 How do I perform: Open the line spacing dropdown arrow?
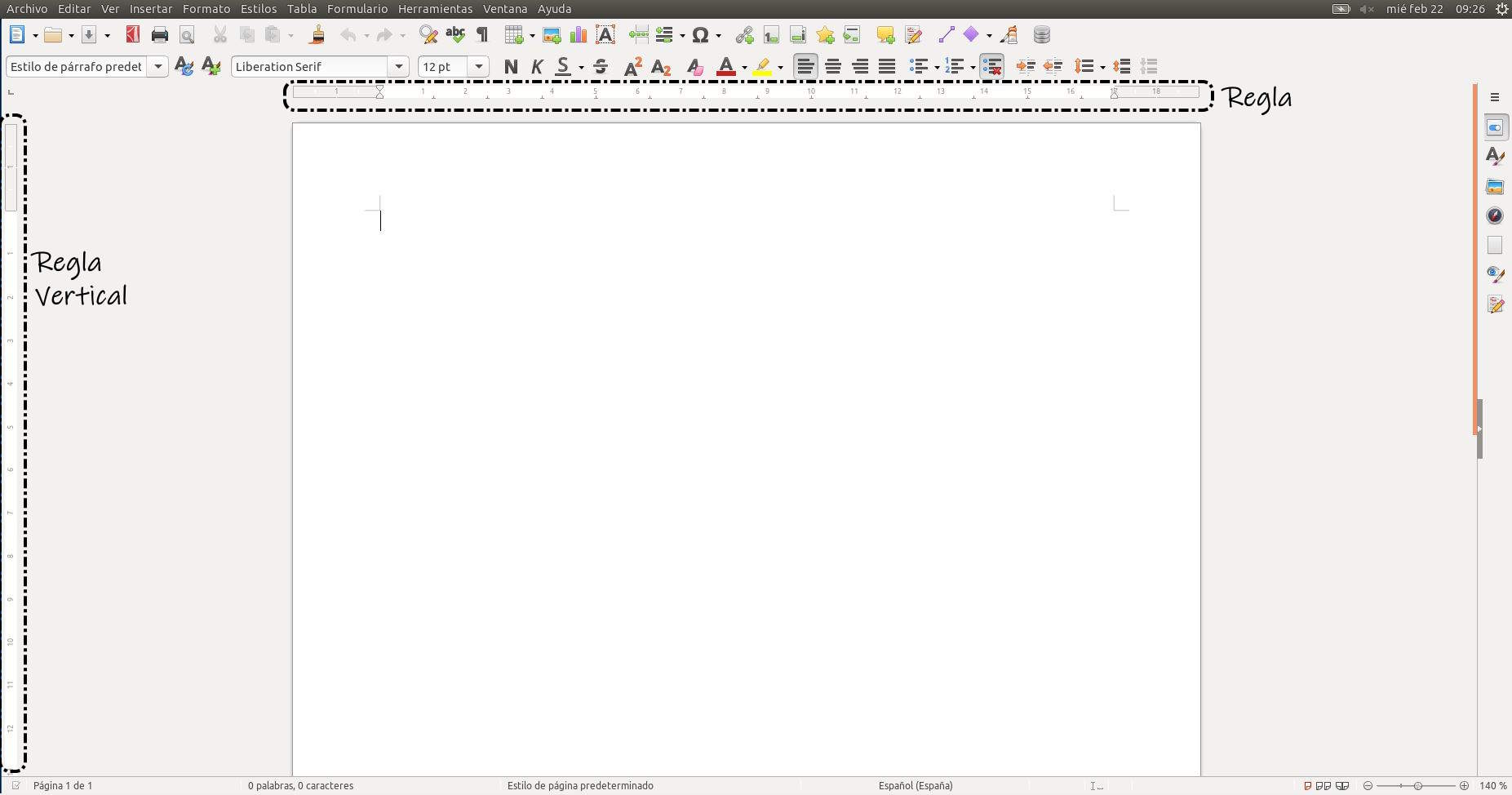tap(1102, 68)
